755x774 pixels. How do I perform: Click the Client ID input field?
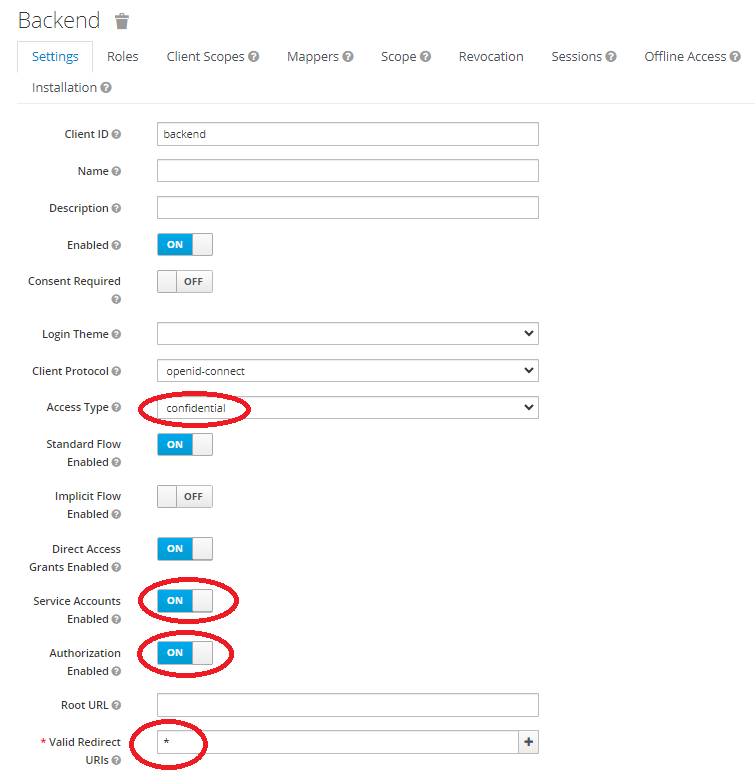click(x=348, y=134)
